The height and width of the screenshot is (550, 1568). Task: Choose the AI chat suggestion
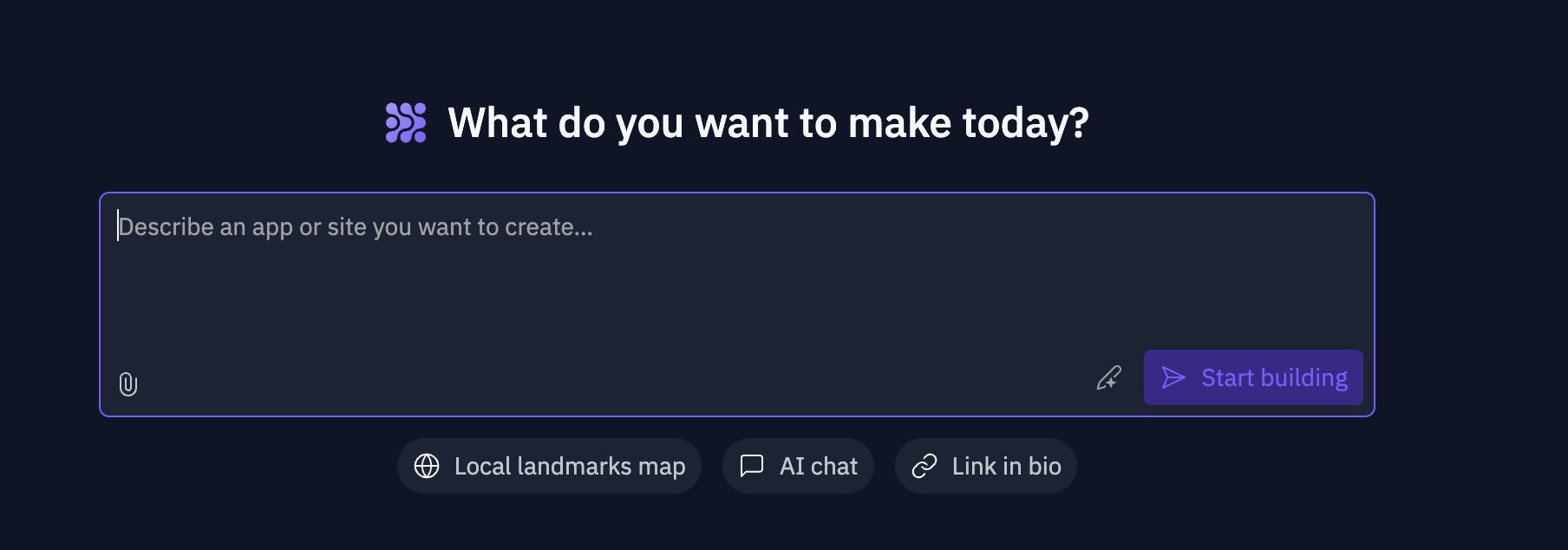click(x=798, y=466)
